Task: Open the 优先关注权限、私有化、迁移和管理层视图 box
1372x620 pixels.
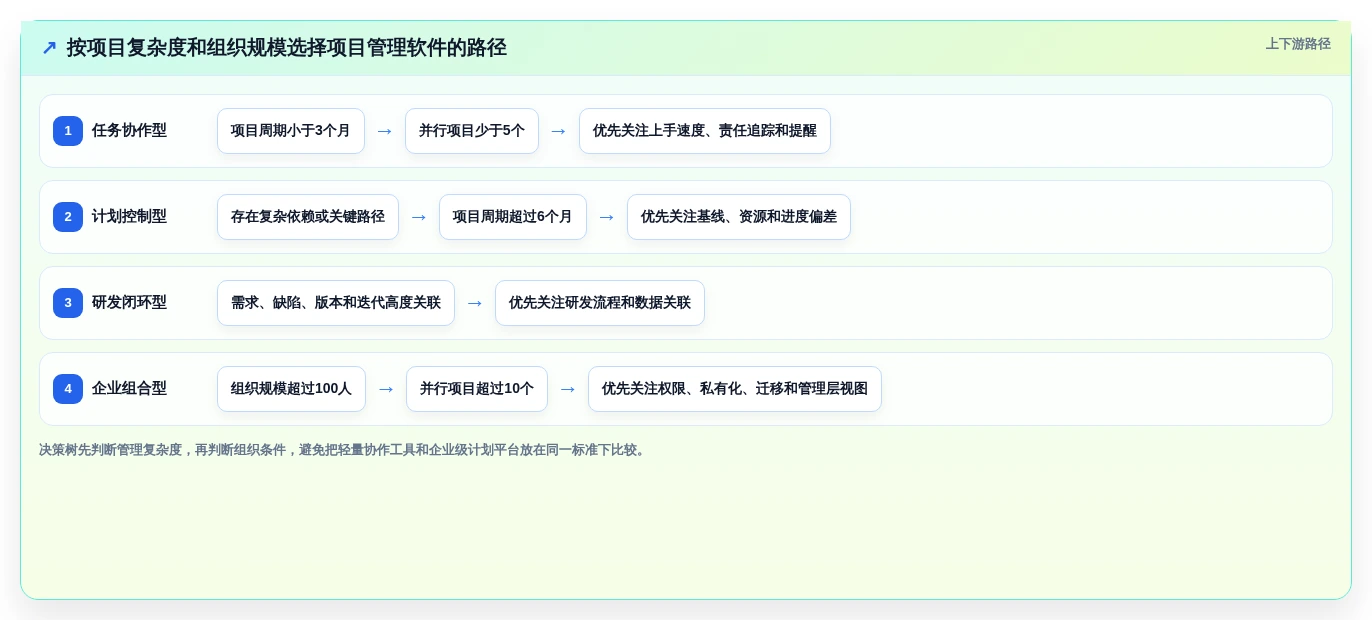Action: click(735, 389)
